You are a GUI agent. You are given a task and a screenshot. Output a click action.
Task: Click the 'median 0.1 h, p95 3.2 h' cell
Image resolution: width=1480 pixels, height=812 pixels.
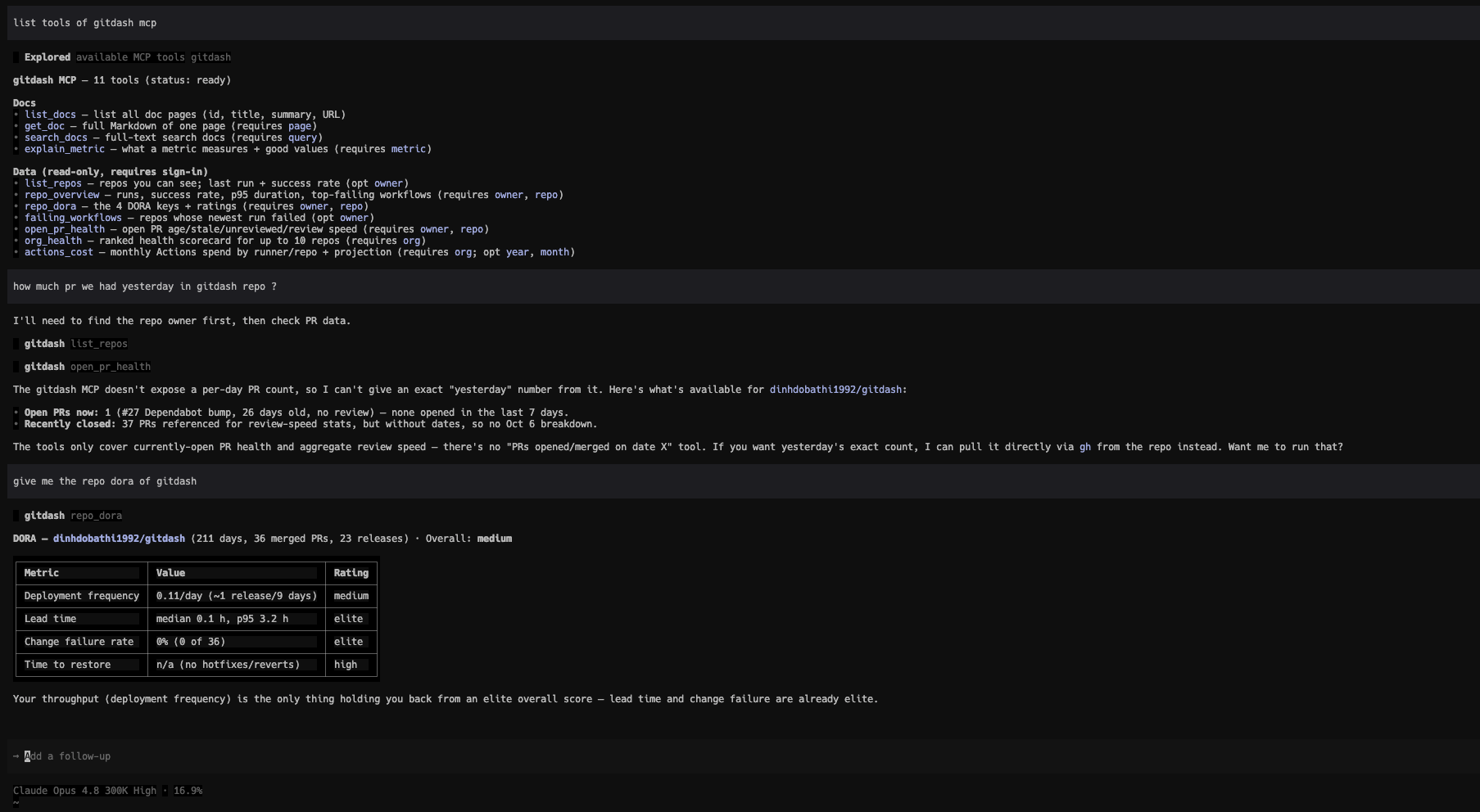point(237,619)
